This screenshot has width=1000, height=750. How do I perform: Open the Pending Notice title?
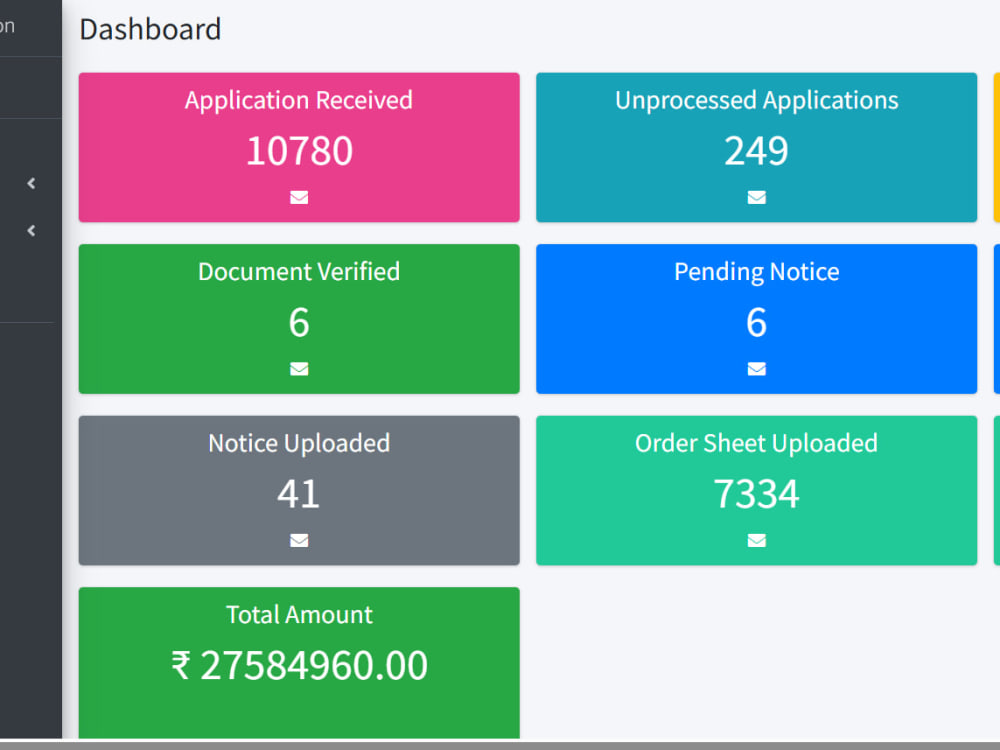click(756, 272)
